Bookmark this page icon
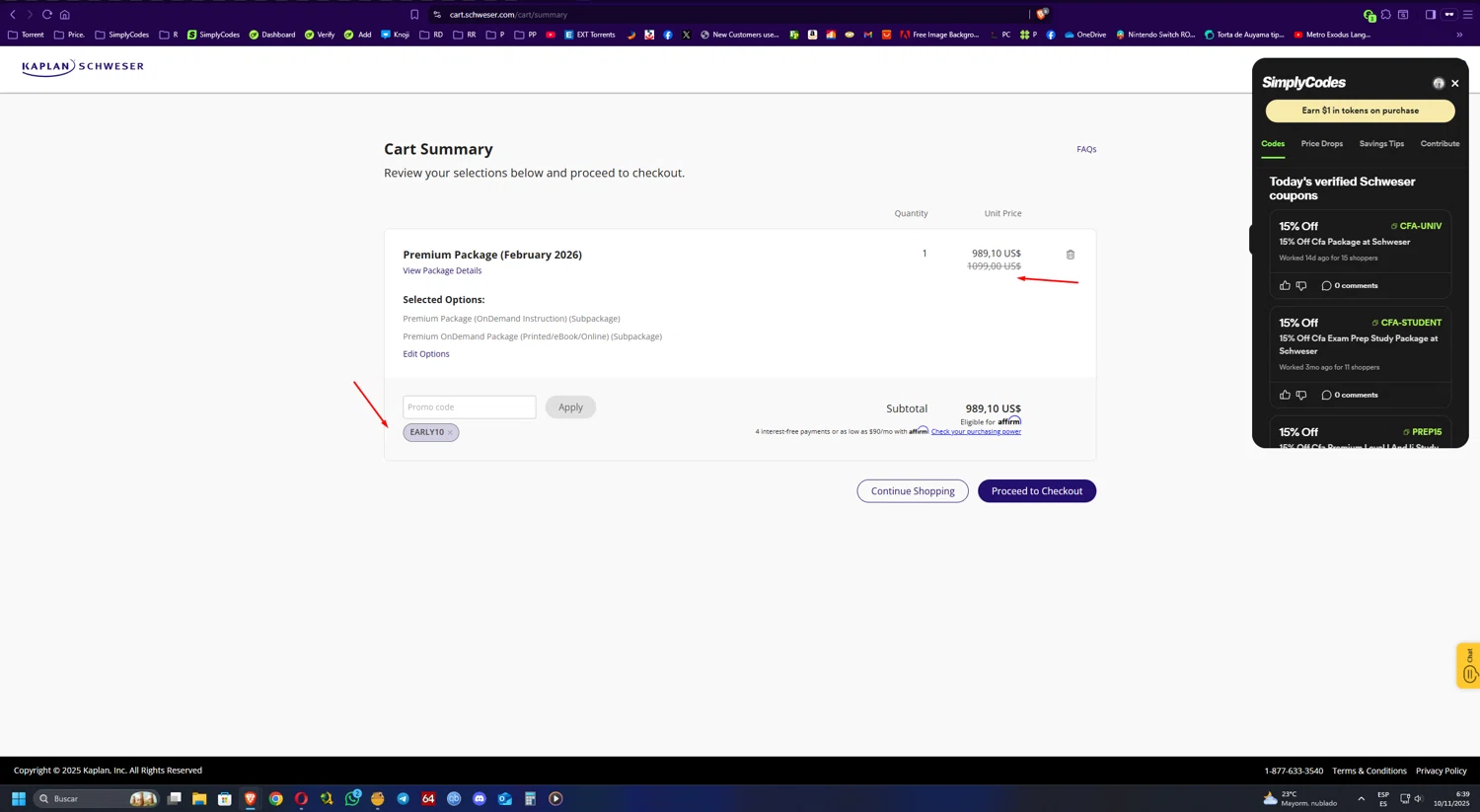1480x812 pixels. pos(414,15)
